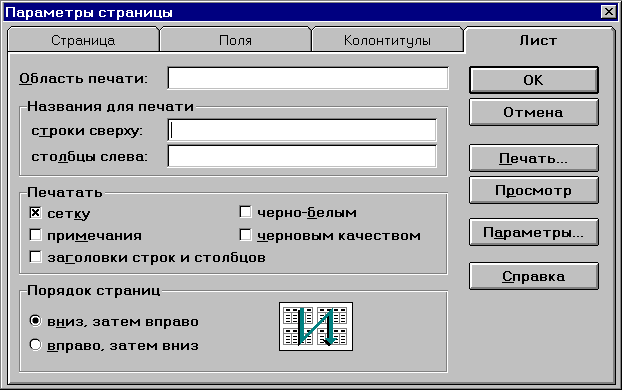Open help via Справка button

pyautogui.click(x=534, y=276)
